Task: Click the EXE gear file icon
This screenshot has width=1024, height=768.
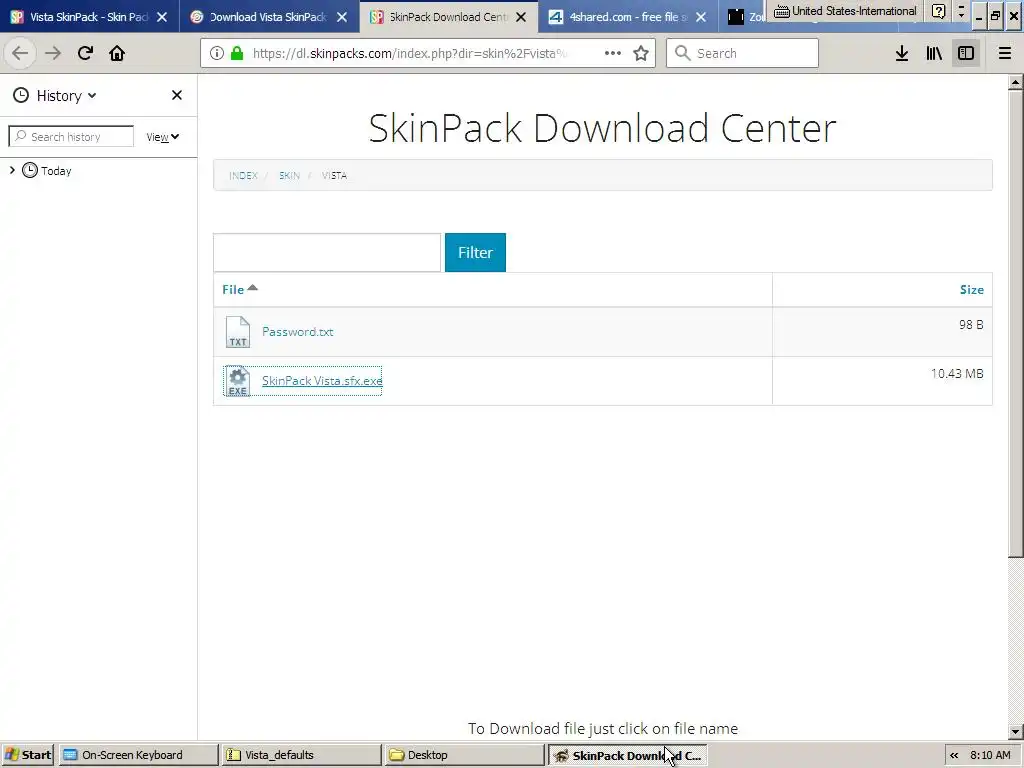Action: (238, 381)
